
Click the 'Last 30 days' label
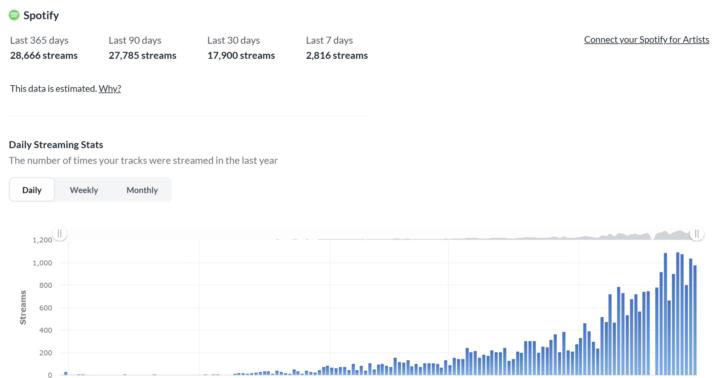(234, 40)
